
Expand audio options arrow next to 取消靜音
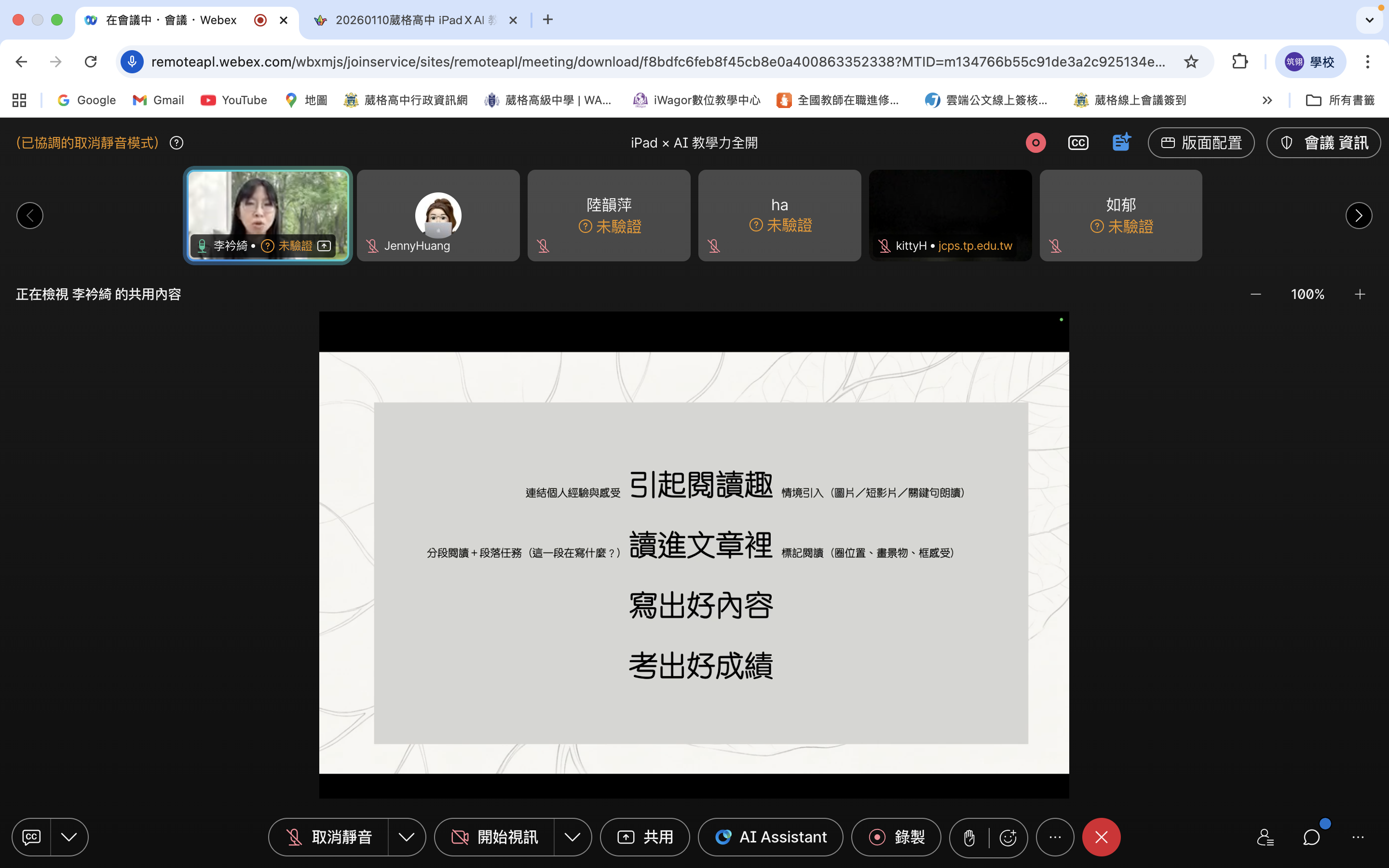(407, 837)
